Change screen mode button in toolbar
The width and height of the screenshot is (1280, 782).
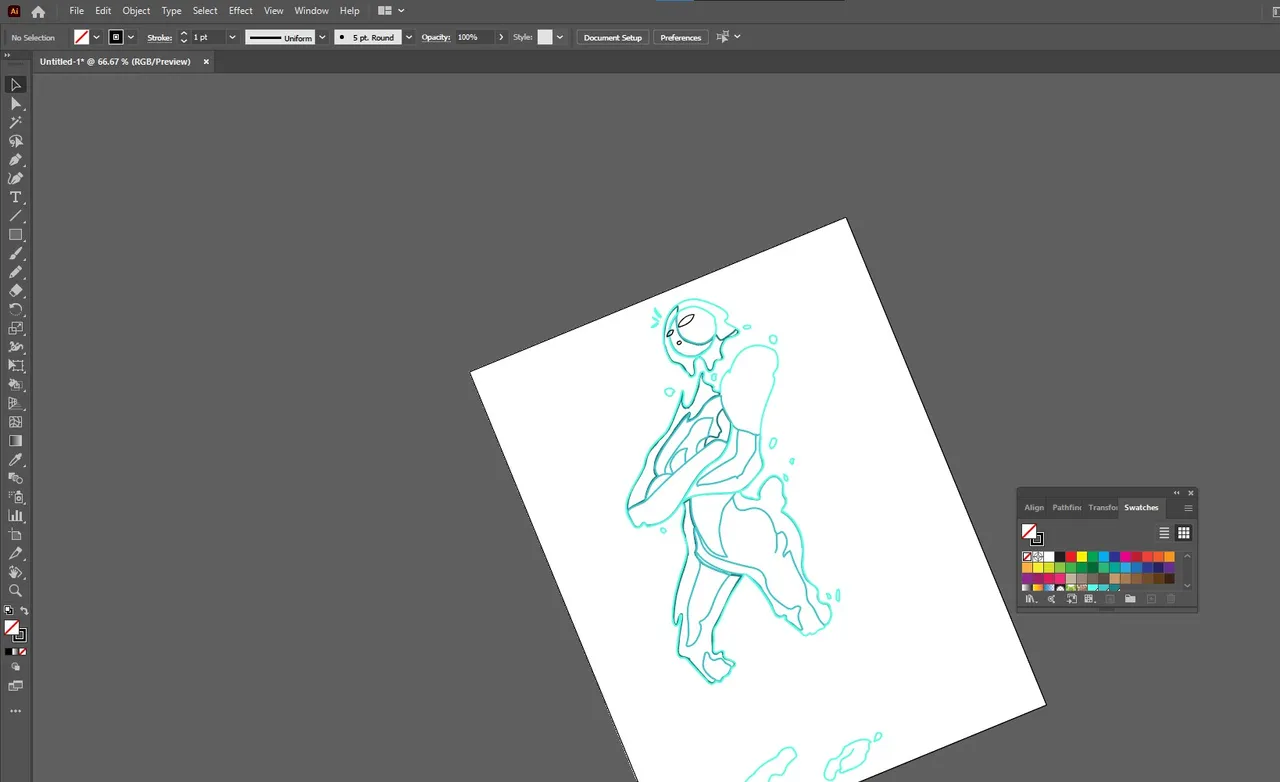(15, 686)
